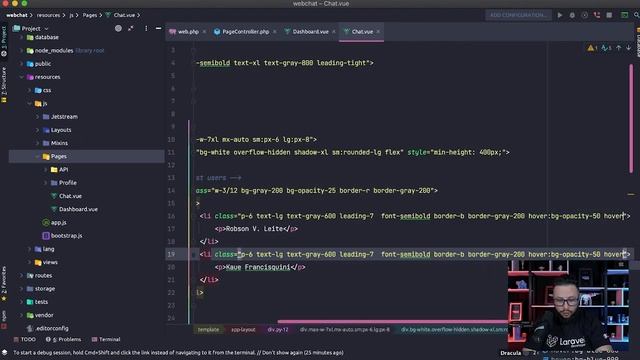Close the Chat.vue tab

click(378, 31)
